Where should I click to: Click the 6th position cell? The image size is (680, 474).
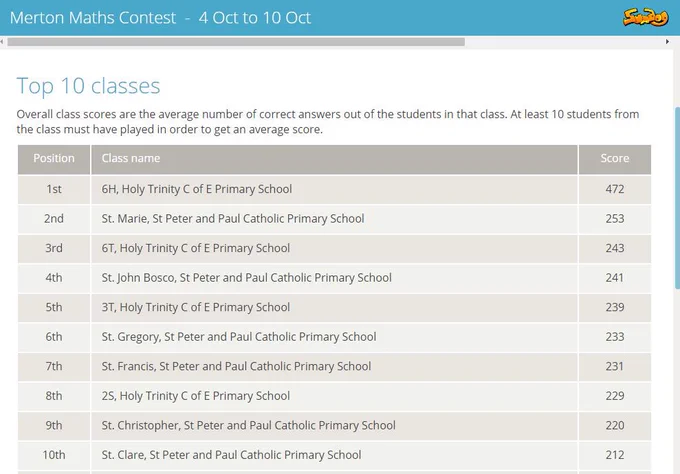pyautogui.click(x=54, y=337)
